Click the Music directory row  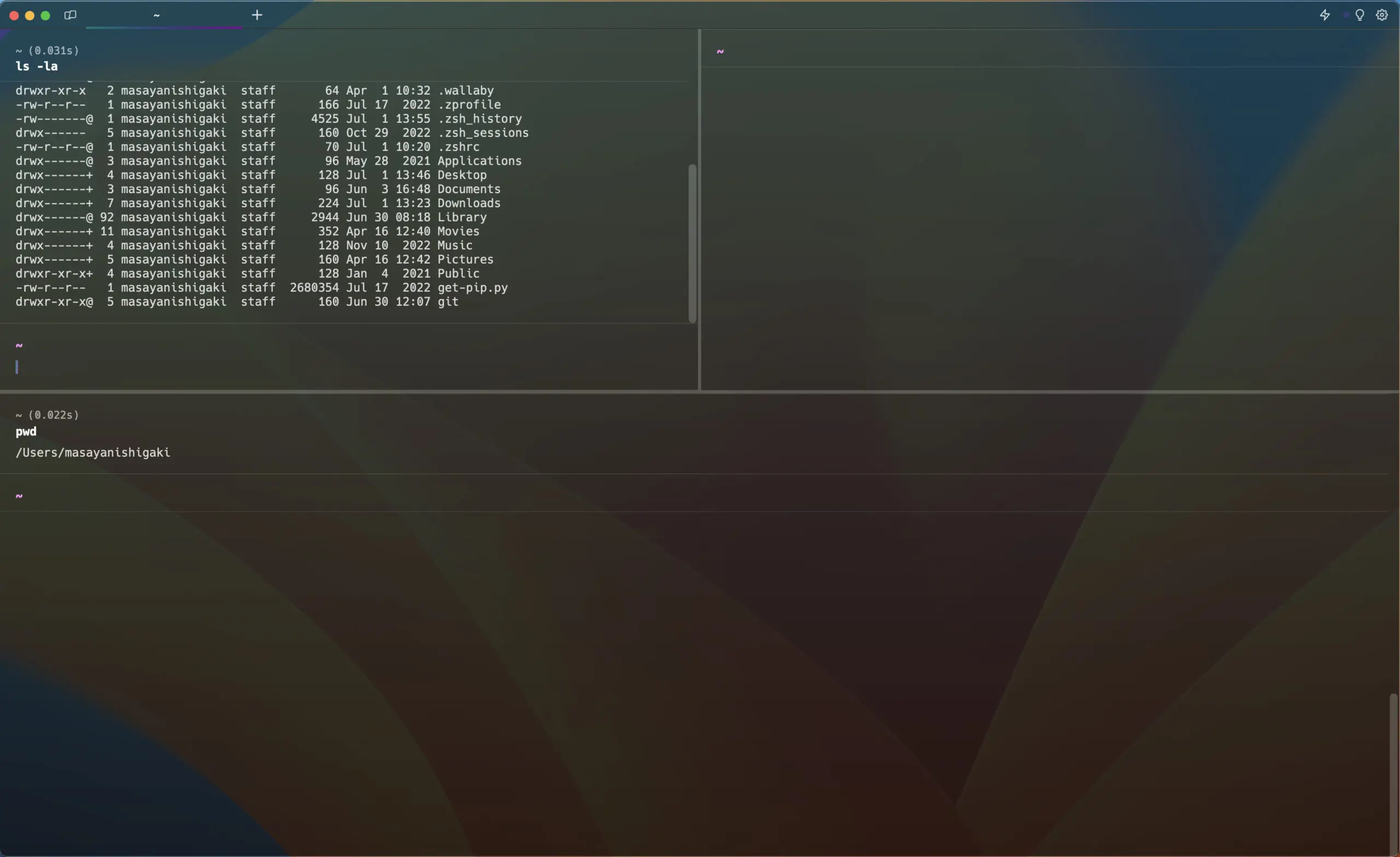(x=244, y=246)
